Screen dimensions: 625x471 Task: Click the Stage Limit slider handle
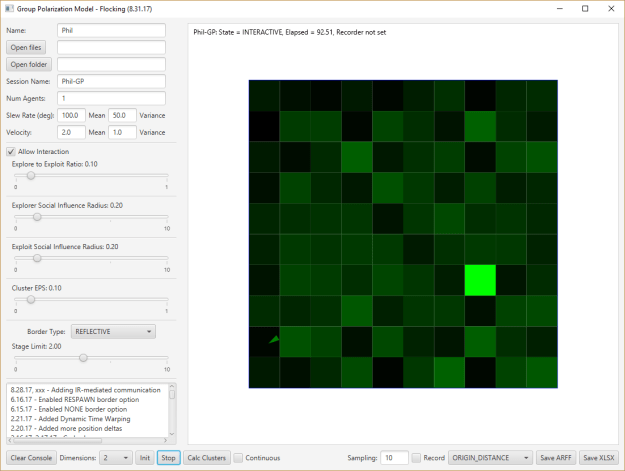click(x=83, y=357)
